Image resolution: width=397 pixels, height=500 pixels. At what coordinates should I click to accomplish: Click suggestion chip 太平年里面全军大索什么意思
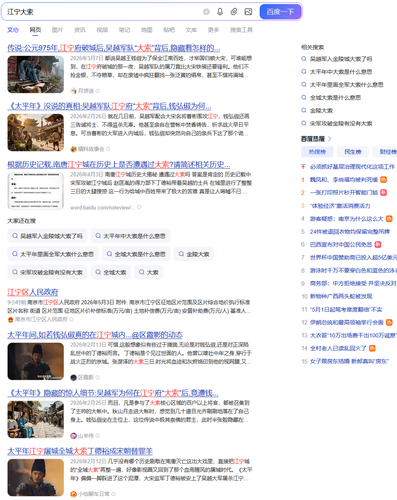[53, 254]
